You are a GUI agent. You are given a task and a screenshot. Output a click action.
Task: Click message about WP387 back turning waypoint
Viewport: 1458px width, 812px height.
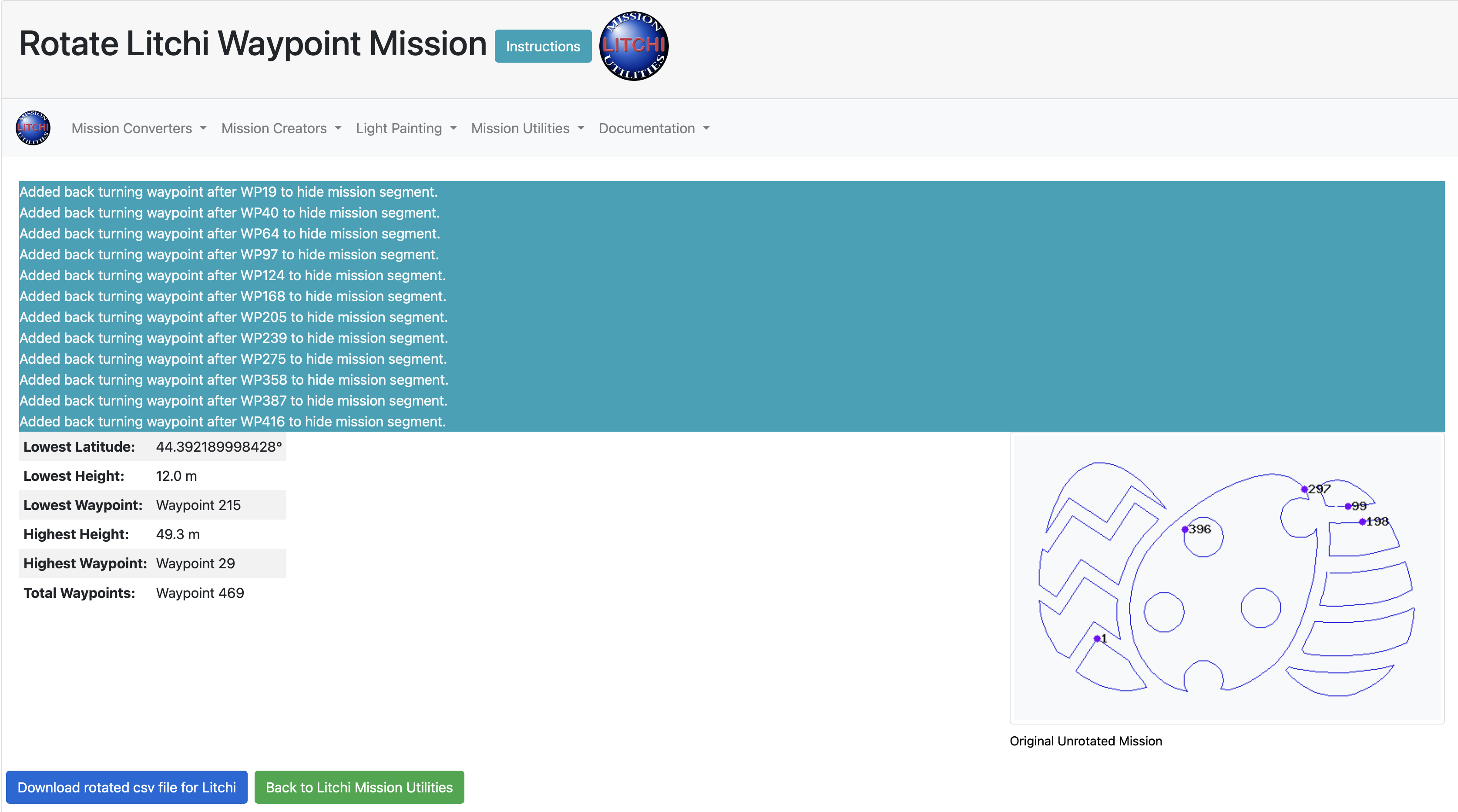coord(234,401)
